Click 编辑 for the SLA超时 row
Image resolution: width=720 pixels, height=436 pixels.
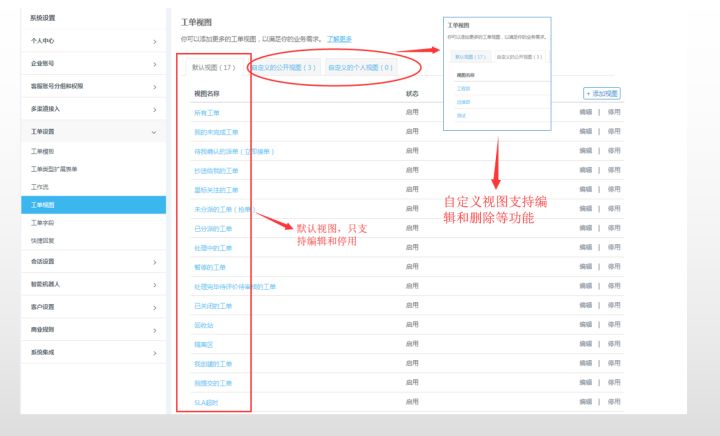coord(586,402)
